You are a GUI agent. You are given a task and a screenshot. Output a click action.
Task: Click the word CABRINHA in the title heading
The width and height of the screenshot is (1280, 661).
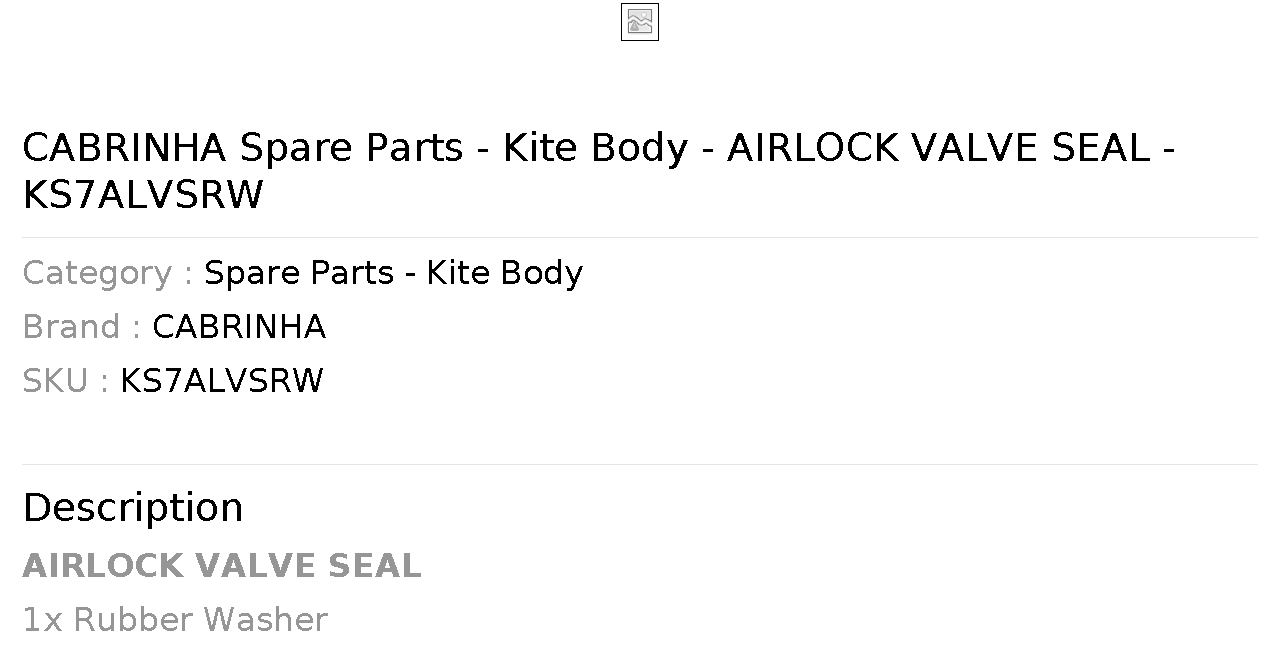[125, 148]
